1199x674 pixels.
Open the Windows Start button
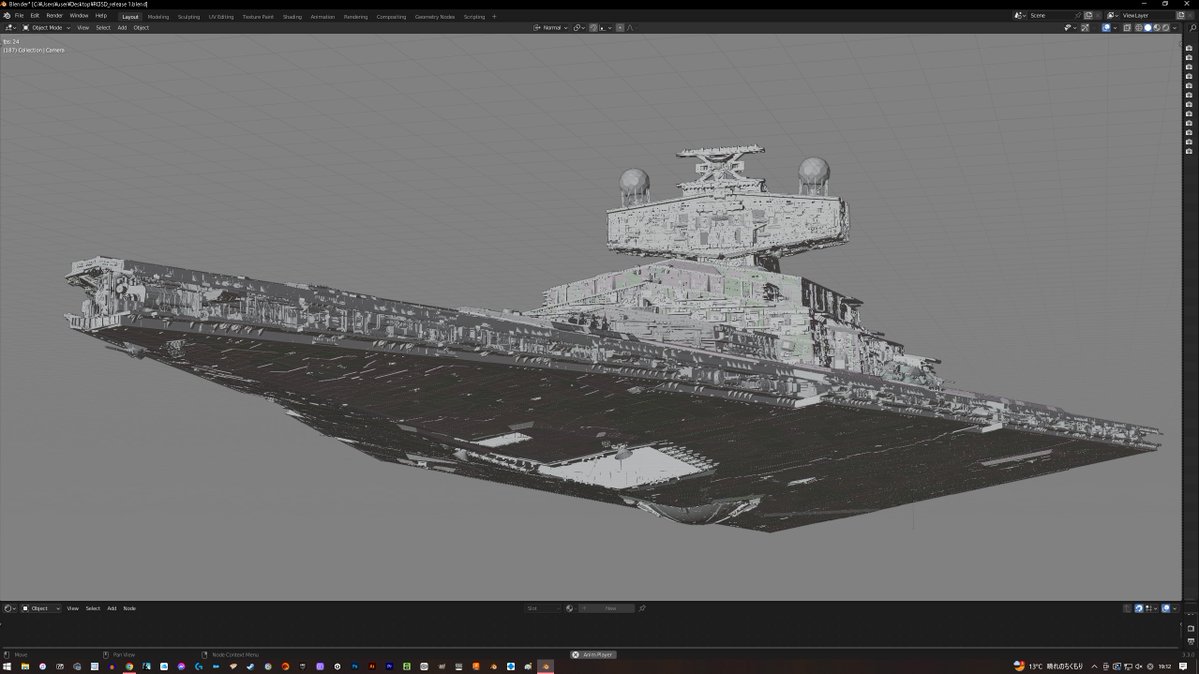click(x=8, y=666)
